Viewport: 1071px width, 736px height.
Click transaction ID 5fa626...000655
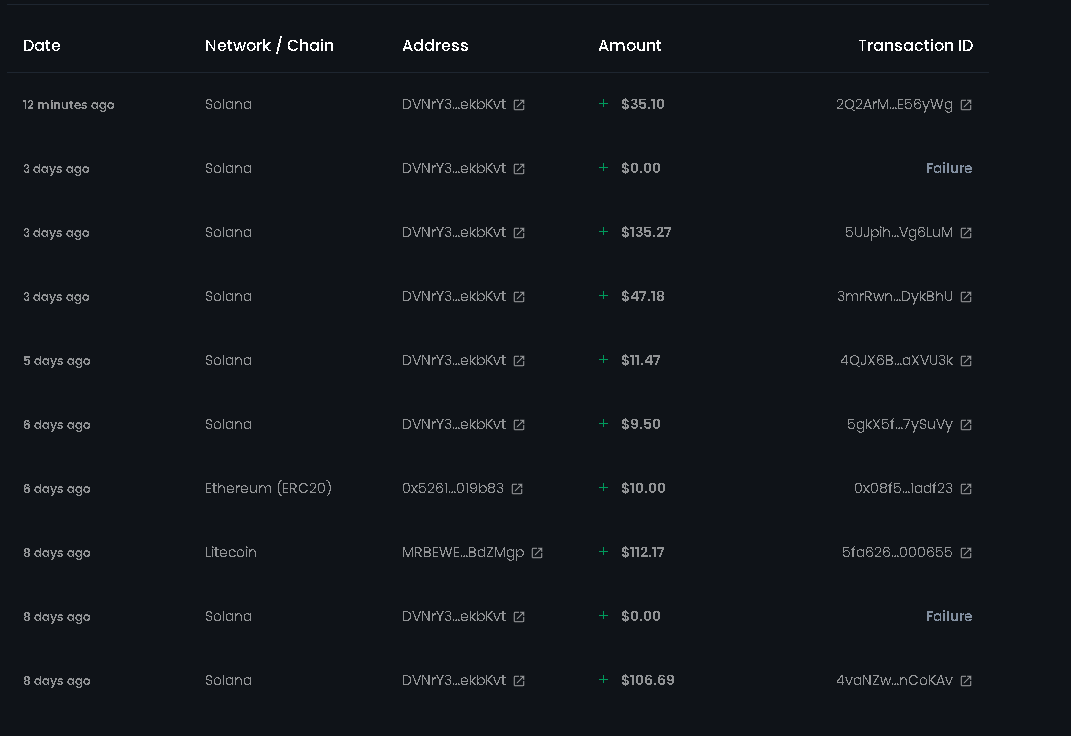[x=897, y=552]
